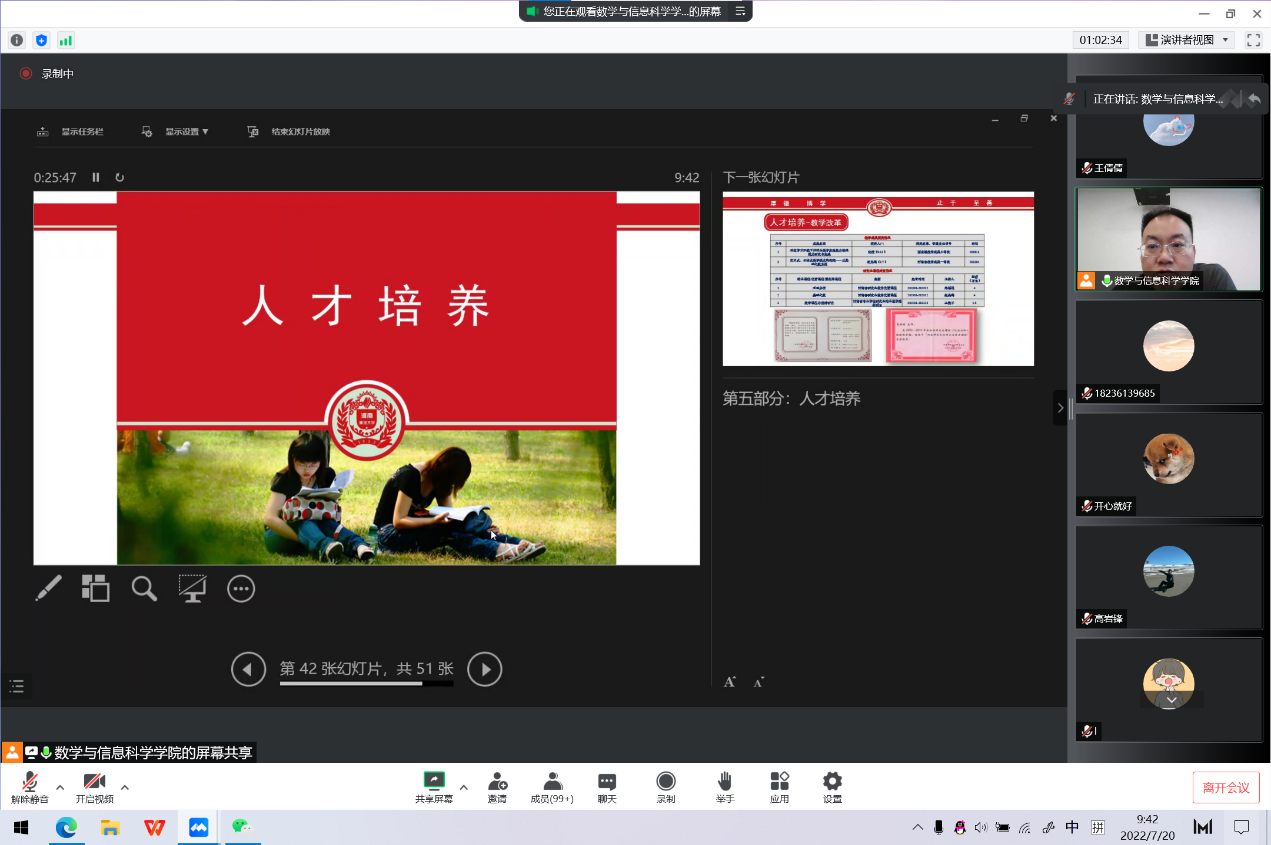Open the display settings dropdown
The height and width of the screenshot is (845, 1271).
176,131
